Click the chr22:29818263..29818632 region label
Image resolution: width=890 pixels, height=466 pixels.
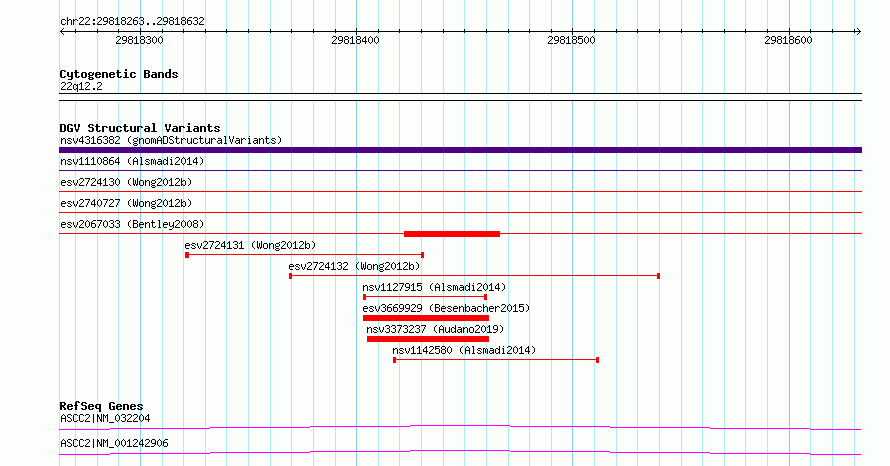(132, 22)
